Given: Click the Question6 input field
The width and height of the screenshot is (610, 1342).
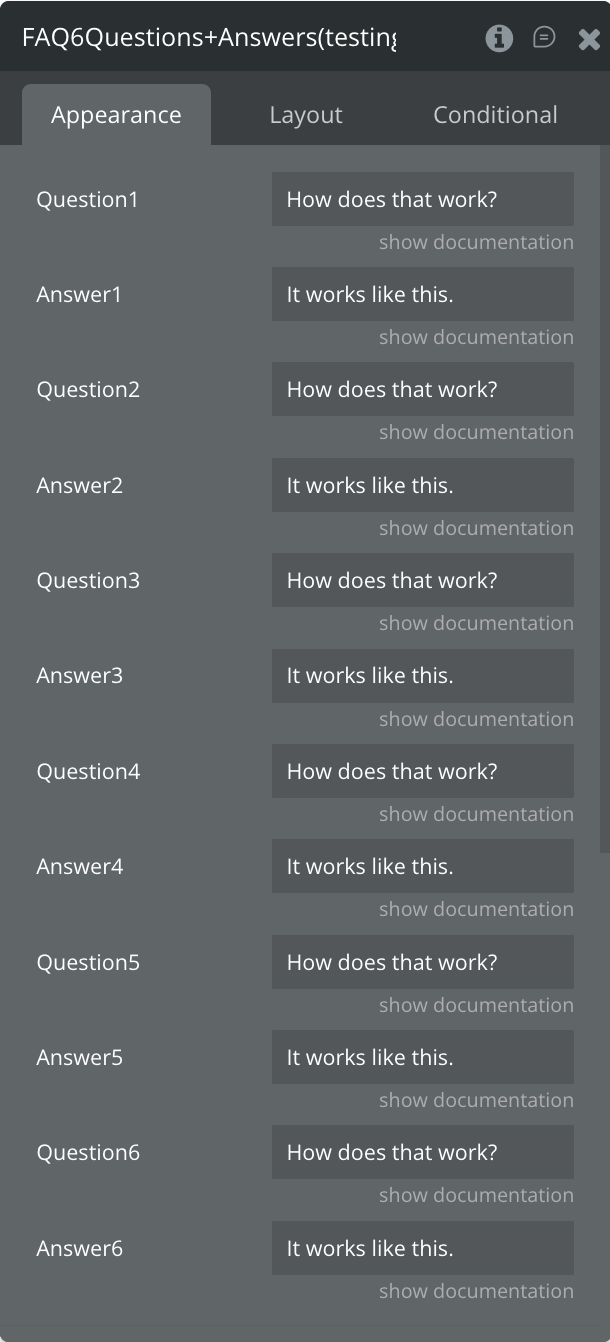Looking at the screenshot, I should (422, 1152).
